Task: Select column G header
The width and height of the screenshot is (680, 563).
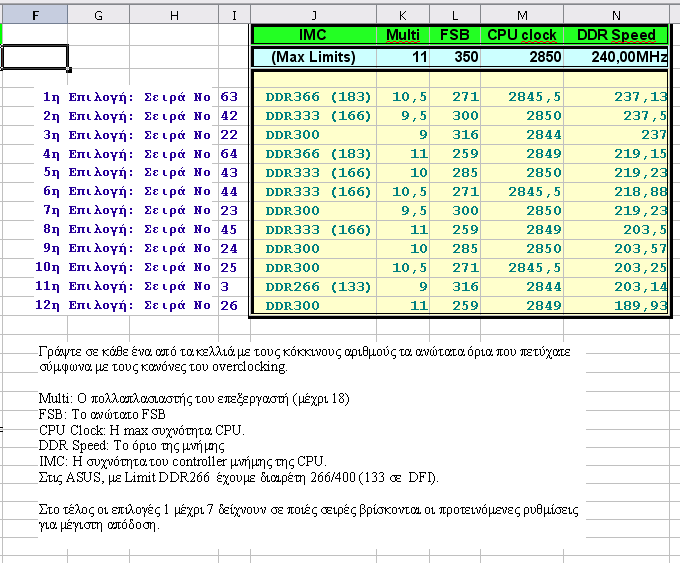Action: [x=98, y=16]
